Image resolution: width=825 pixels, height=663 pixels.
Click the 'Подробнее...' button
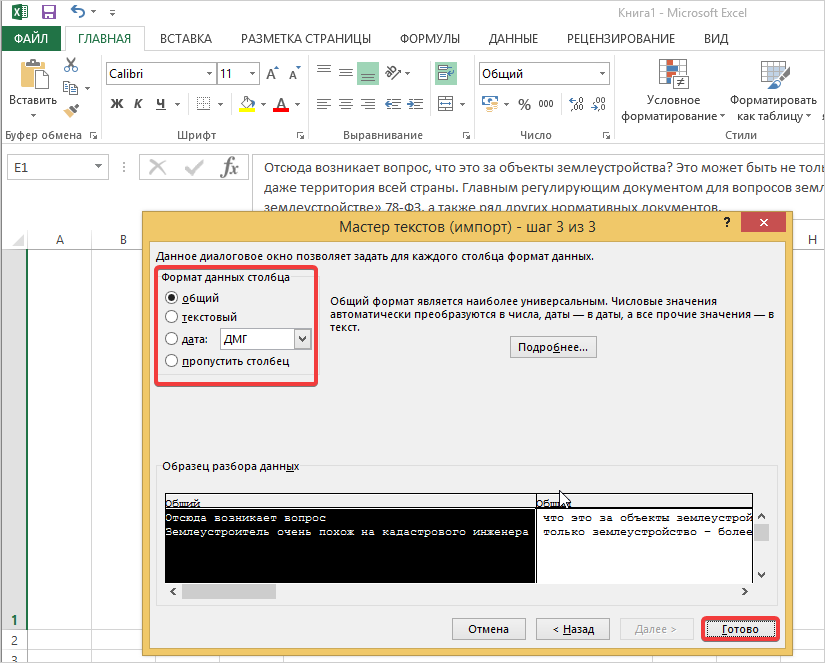click(554, 347)
